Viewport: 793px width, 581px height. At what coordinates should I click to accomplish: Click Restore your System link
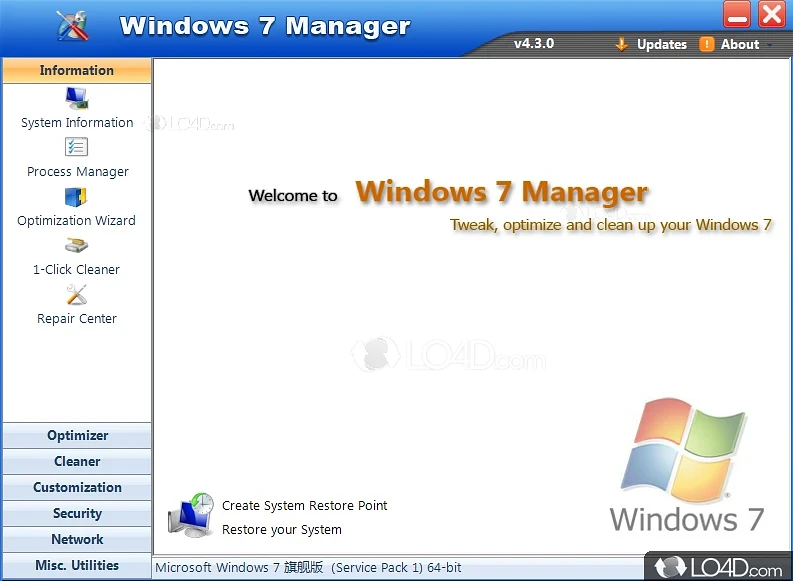pos(282,529)
